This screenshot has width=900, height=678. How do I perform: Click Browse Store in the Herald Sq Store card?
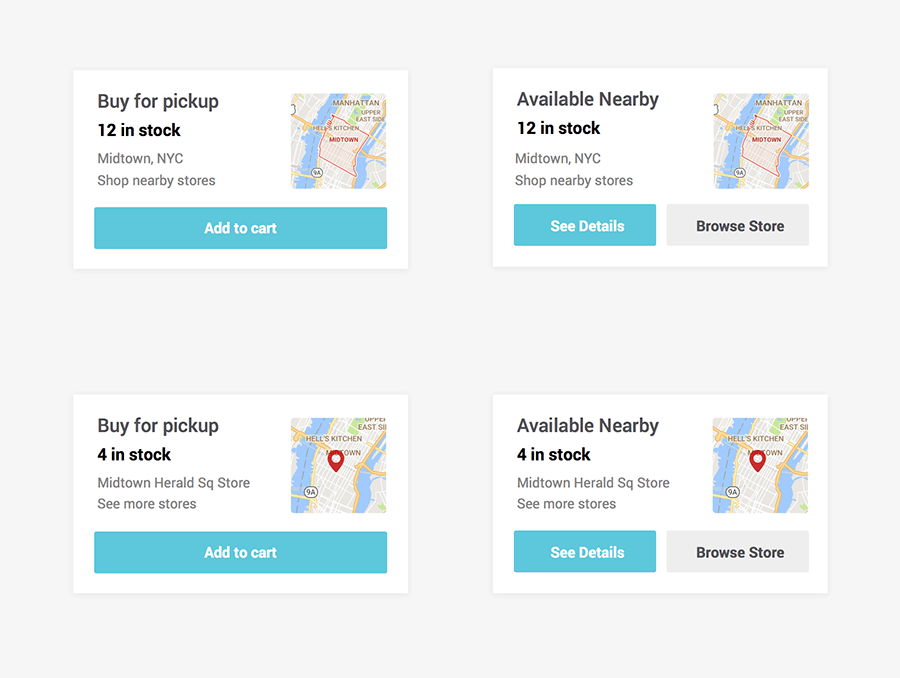738,551
